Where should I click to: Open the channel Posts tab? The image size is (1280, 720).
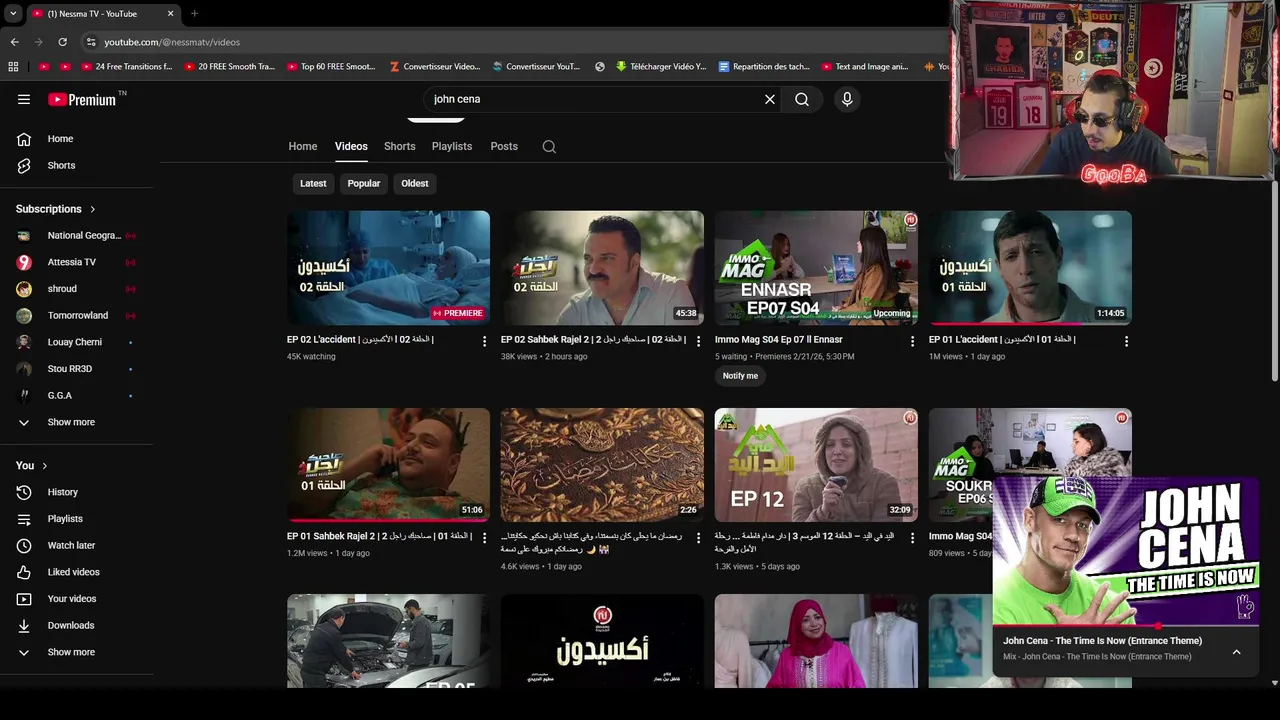point(504,146)
